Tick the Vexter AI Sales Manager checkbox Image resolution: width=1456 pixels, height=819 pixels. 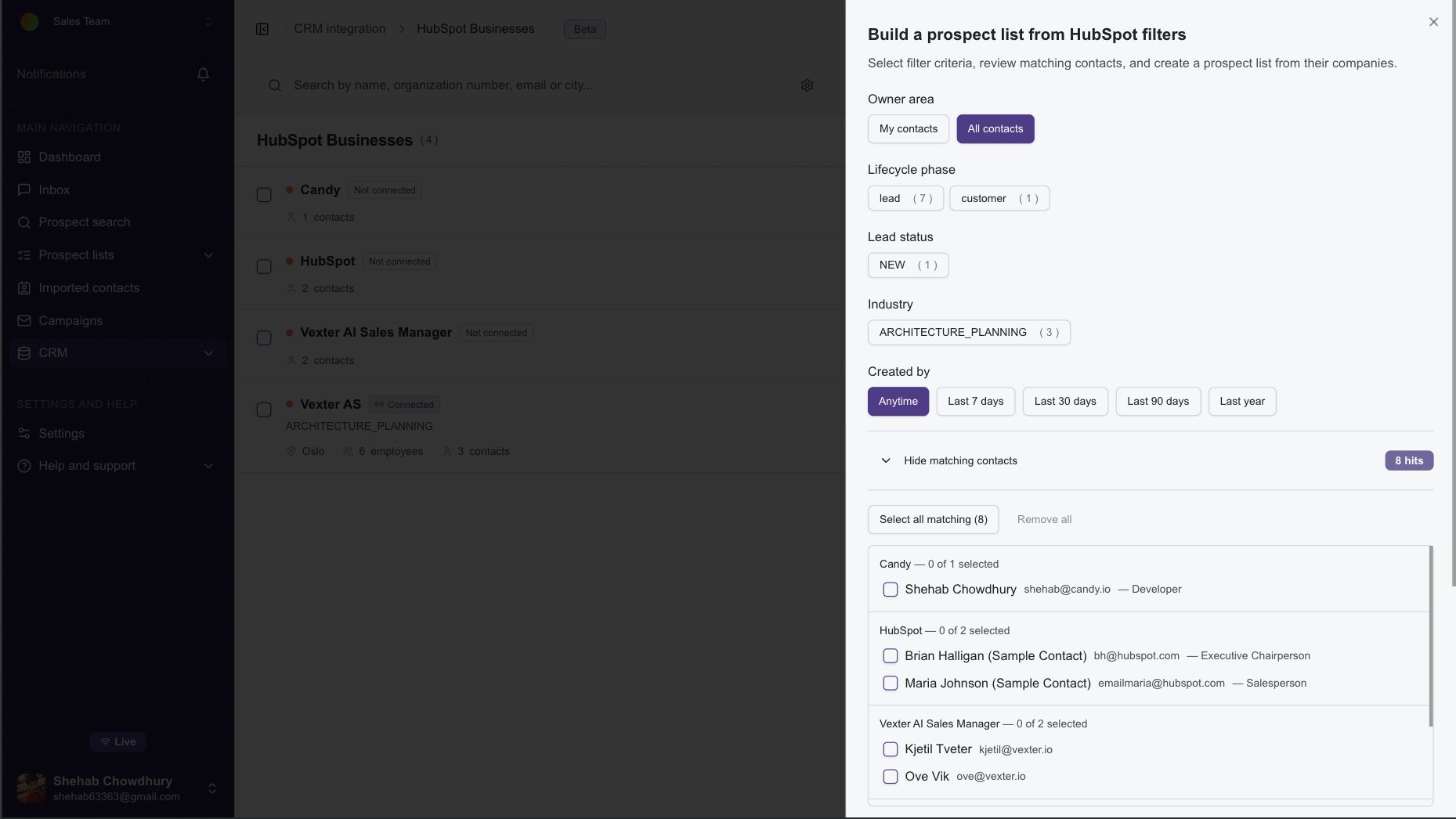click(x=264, y=338)
